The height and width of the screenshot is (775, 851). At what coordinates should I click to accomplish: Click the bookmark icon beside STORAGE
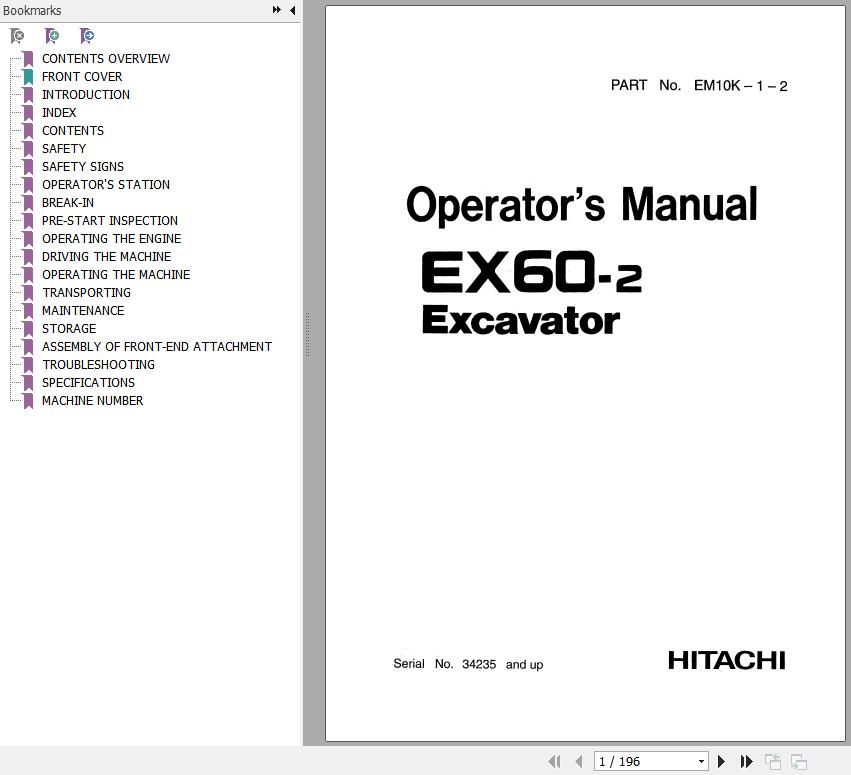coord(28,328)
